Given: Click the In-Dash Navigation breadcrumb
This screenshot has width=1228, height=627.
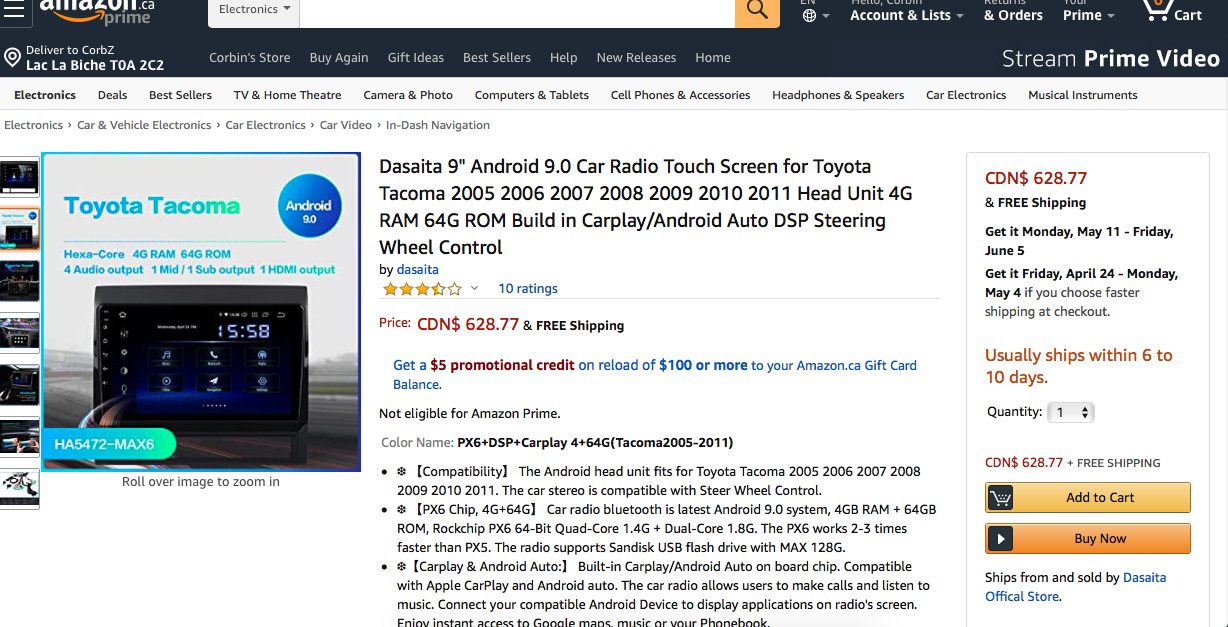Looking at the screenshot, I should (x=438, y=125).
